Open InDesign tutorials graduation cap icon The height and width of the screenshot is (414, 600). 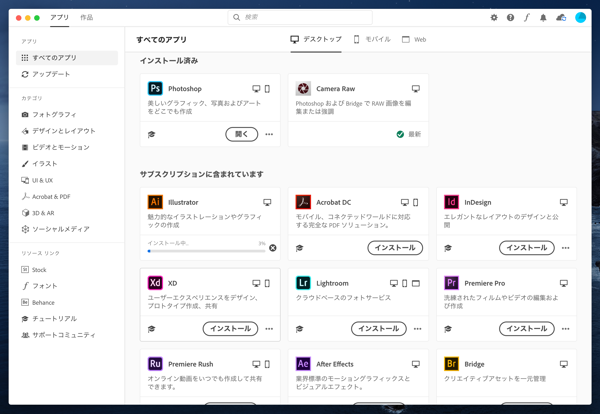(448, 248)
